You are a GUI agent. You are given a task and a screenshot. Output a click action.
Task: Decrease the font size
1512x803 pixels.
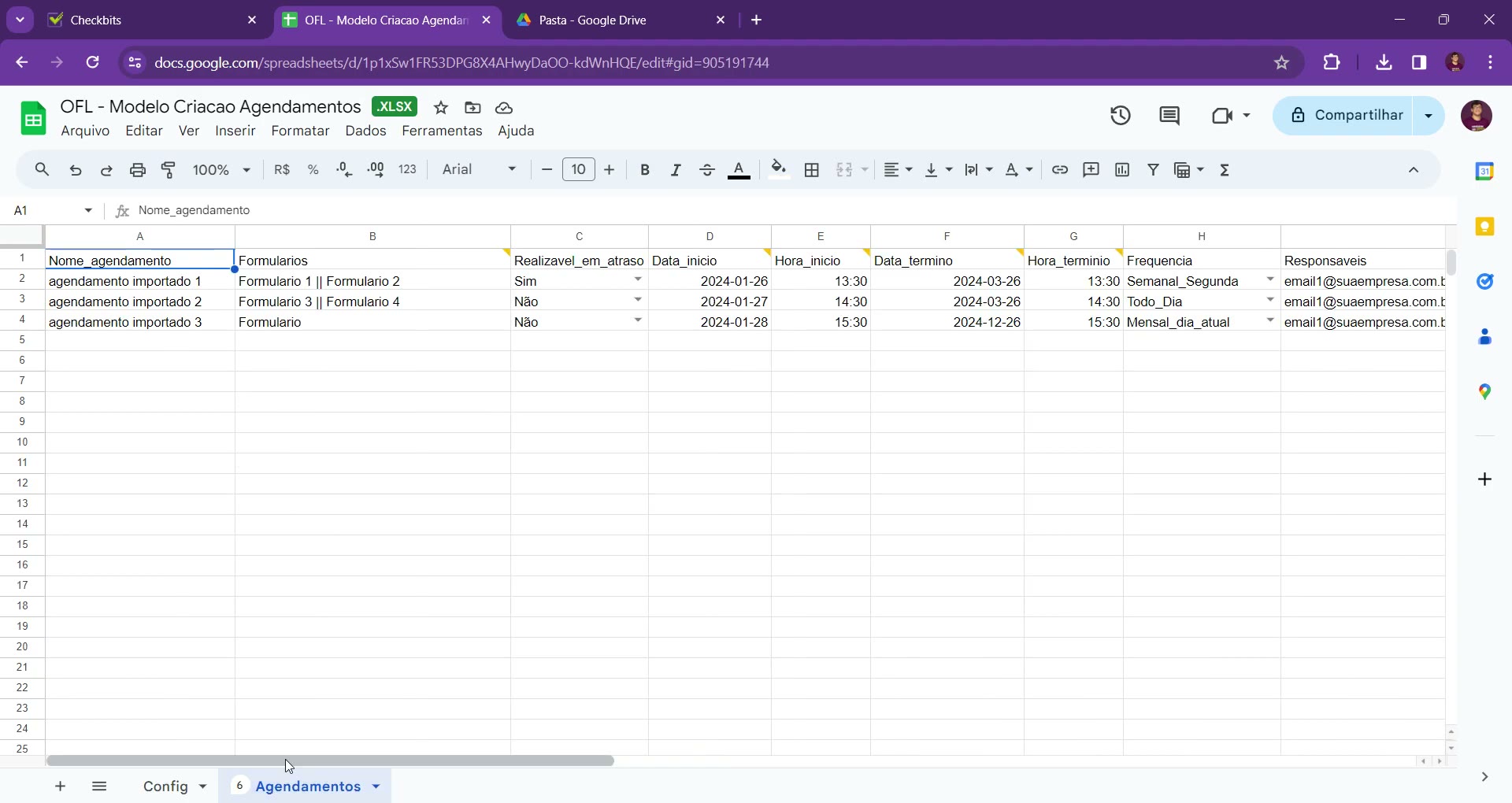click(547, 170)
